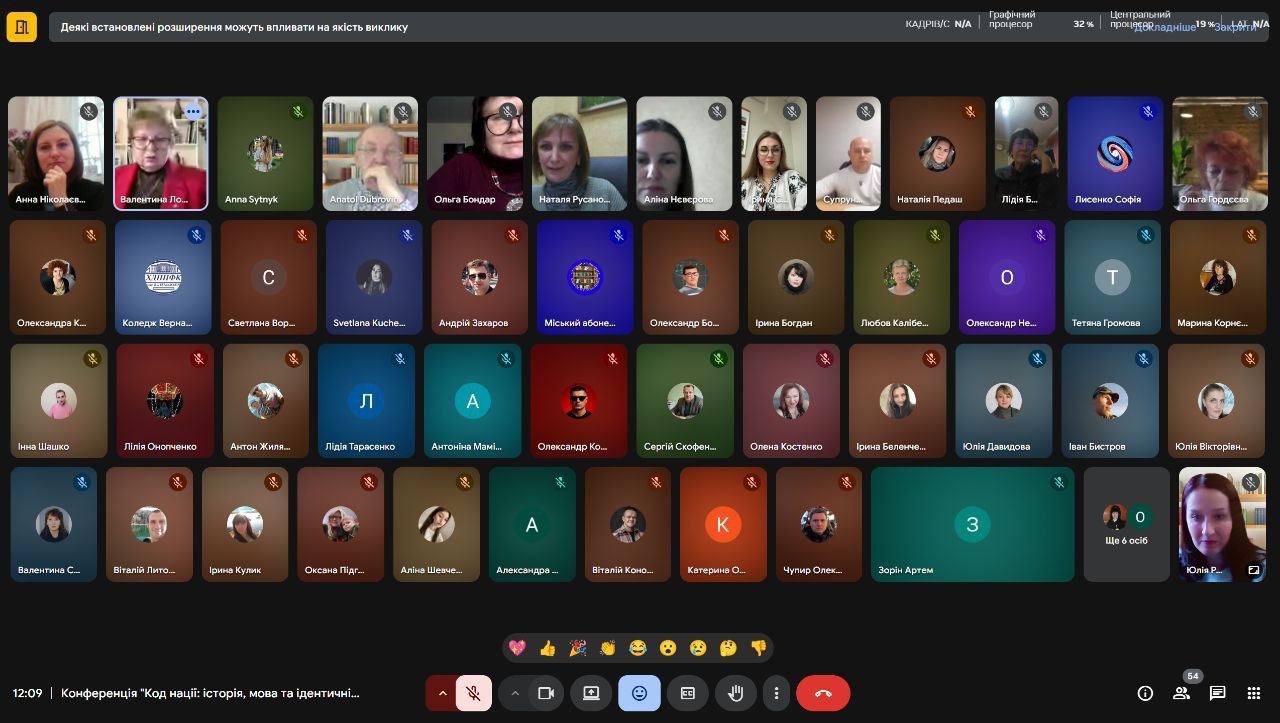Show the participants list icon
The height and width of the screenshot is (723, 1280).
click(x=1181, y=693)
